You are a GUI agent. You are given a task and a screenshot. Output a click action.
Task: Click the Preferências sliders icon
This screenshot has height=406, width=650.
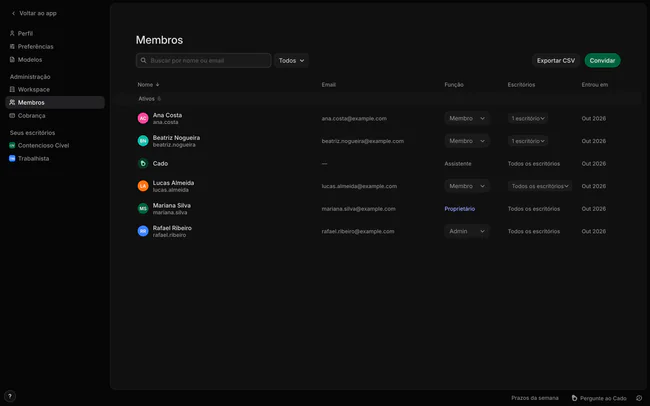pos(12,46)
